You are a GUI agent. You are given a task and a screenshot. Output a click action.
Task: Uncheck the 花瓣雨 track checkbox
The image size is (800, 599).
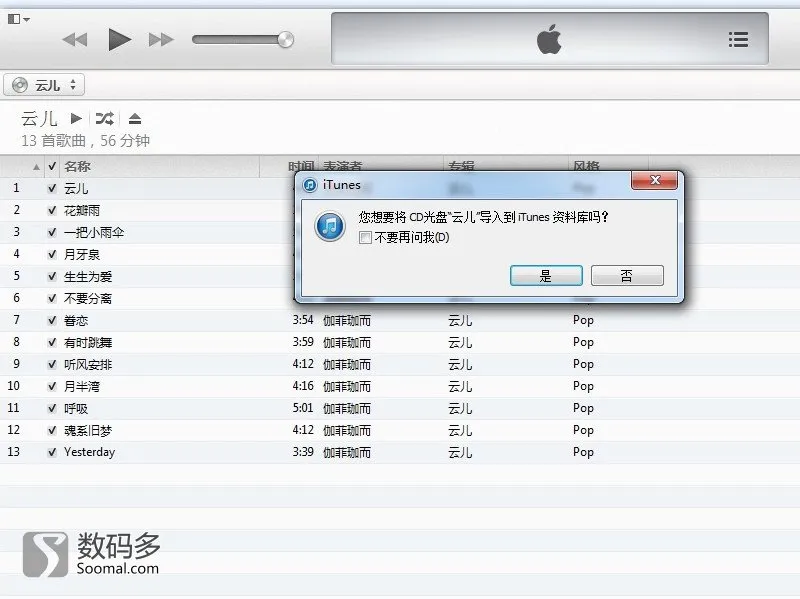[52, 210]
